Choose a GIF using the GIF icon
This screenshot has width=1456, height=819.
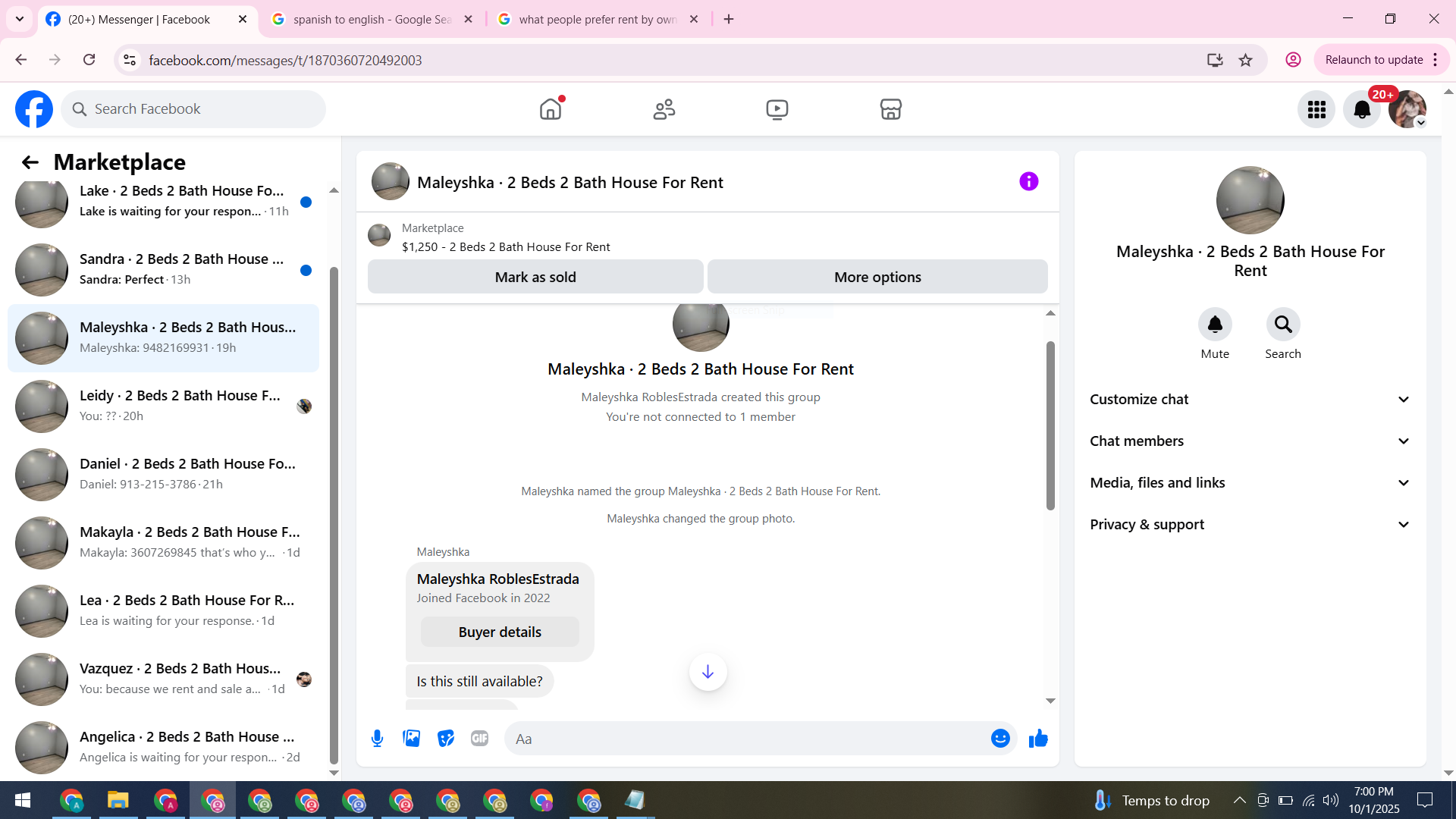479,739
